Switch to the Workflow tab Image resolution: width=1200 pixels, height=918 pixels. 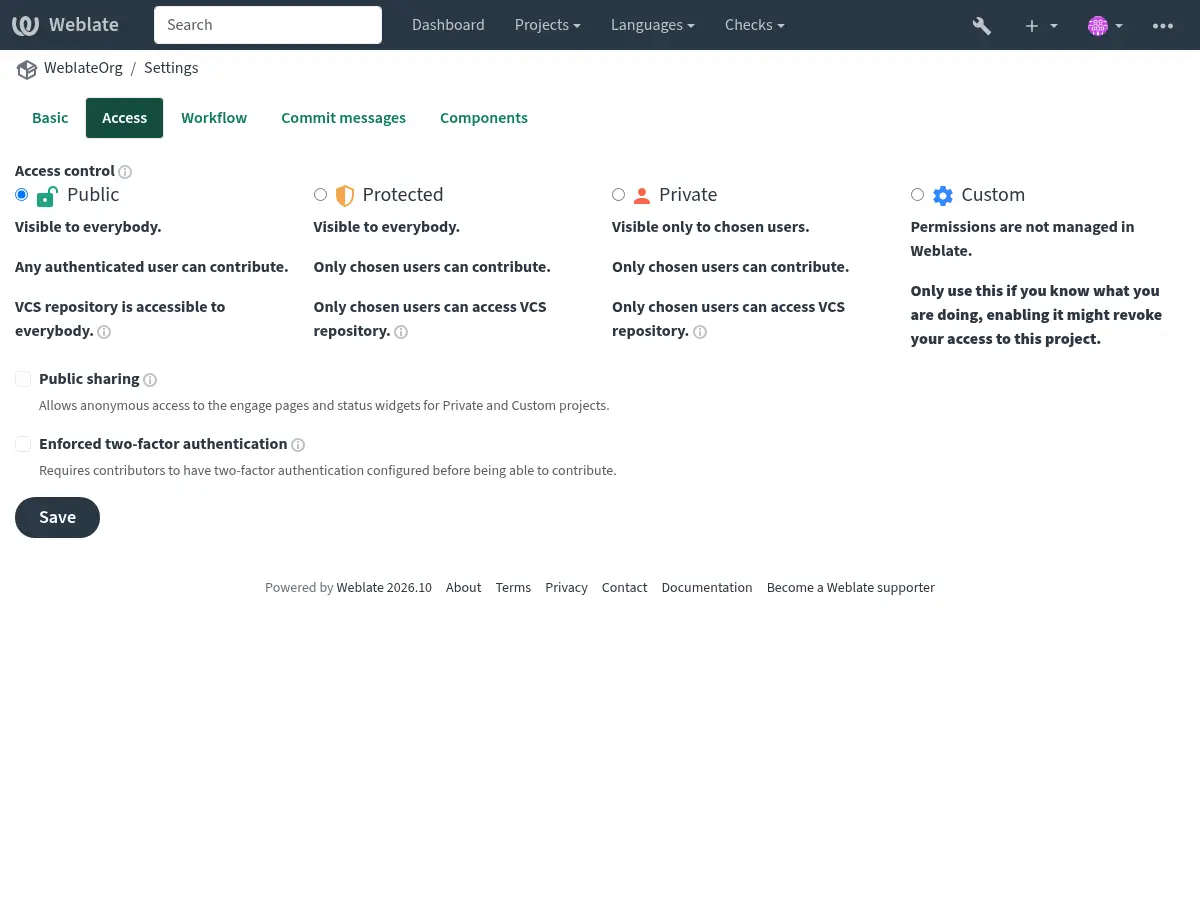pos(214,118)
